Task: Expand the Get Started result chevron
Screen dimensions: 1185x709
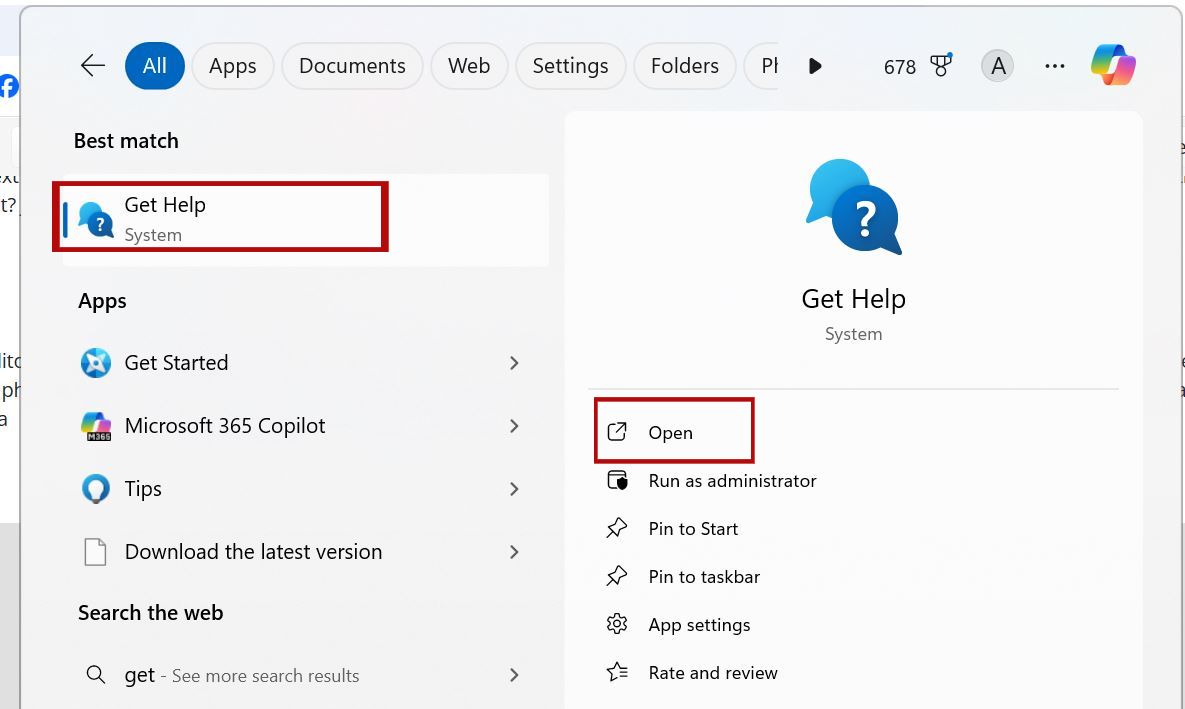Action: 514,363
